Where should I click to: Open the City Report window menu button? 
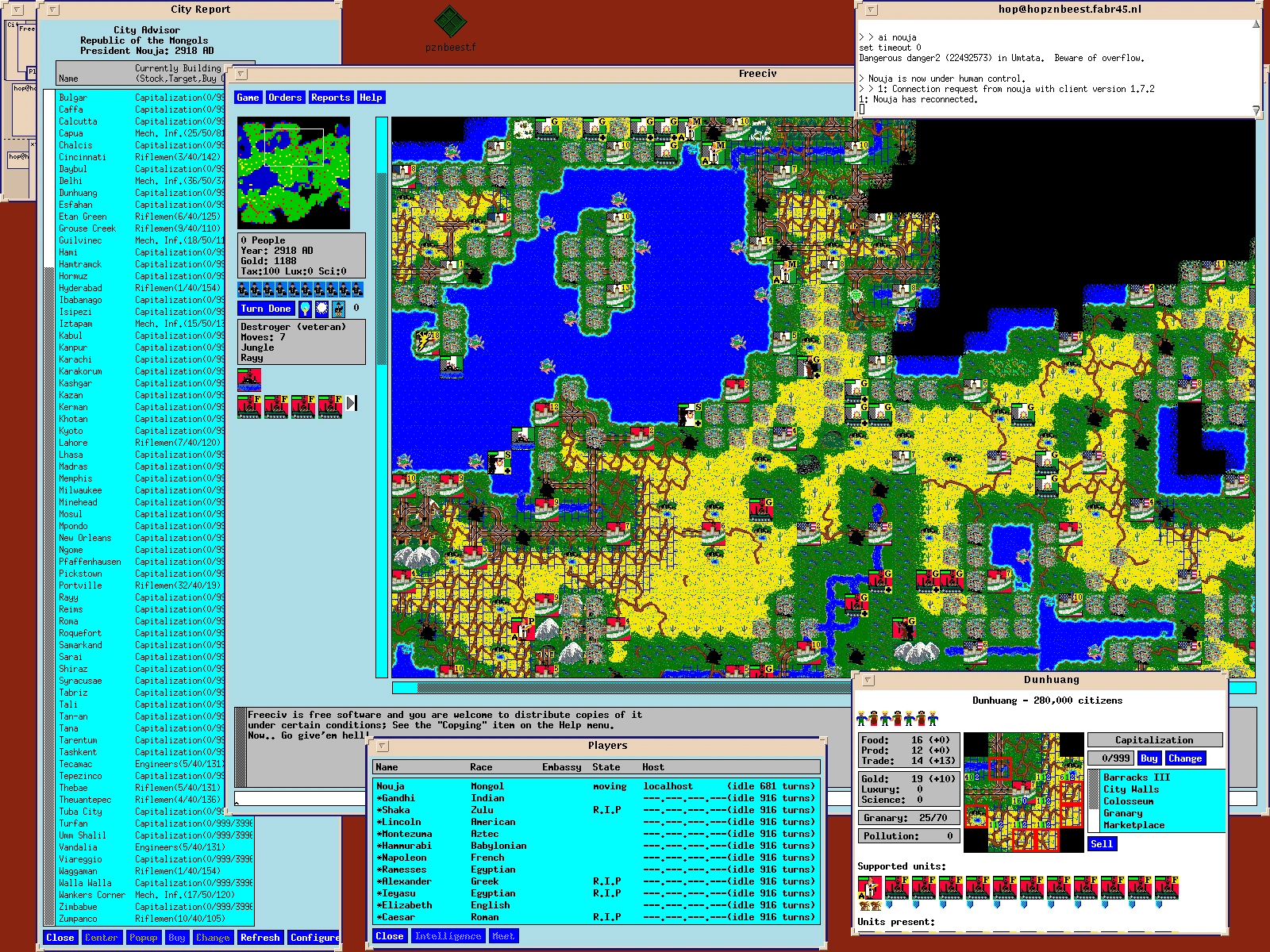coord(52,10)
